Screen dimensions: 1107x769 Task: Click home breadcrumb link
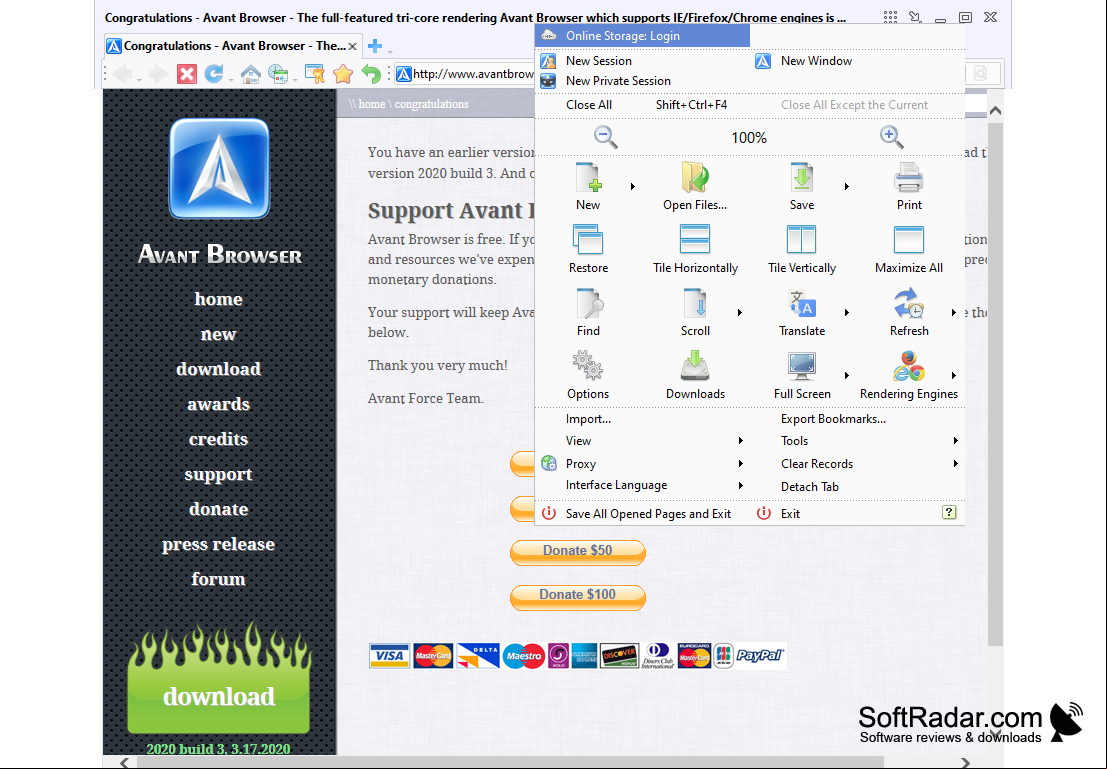tap(371, 104)
